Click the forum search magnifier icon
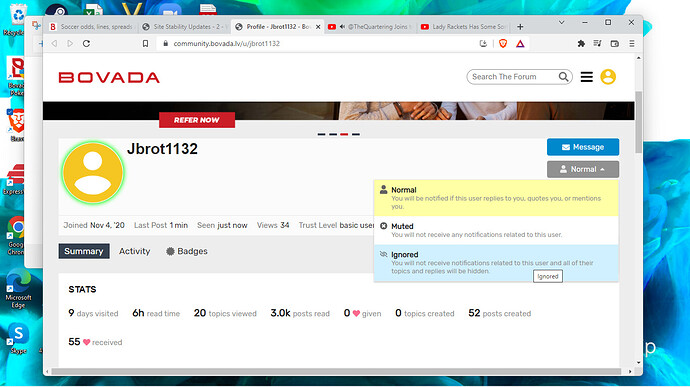 563,77
